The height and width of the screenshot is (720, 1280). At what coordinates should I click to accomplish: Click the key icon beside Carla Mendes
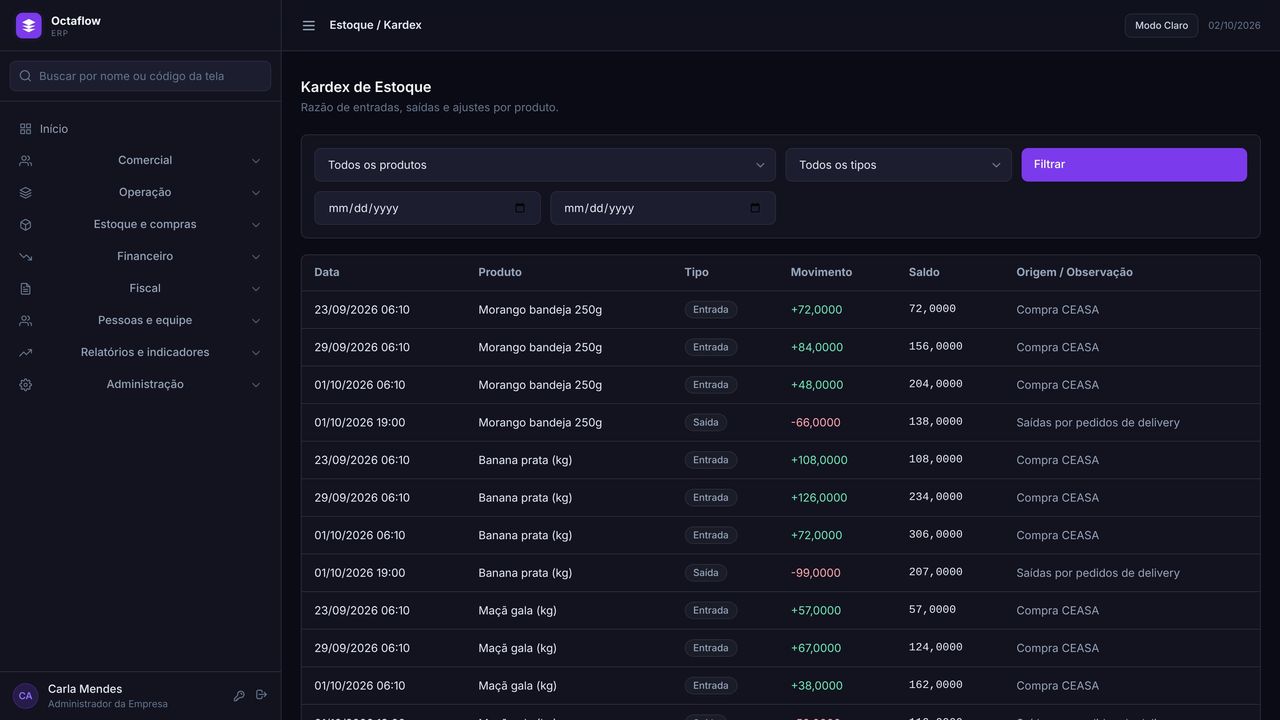239,696
